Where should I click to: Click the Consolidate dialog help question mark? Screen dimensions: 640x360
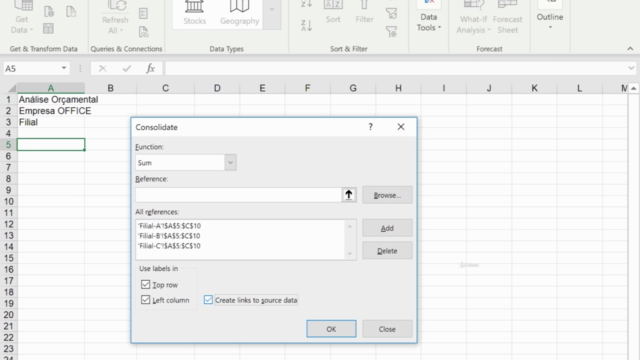(x=370, y=127)
